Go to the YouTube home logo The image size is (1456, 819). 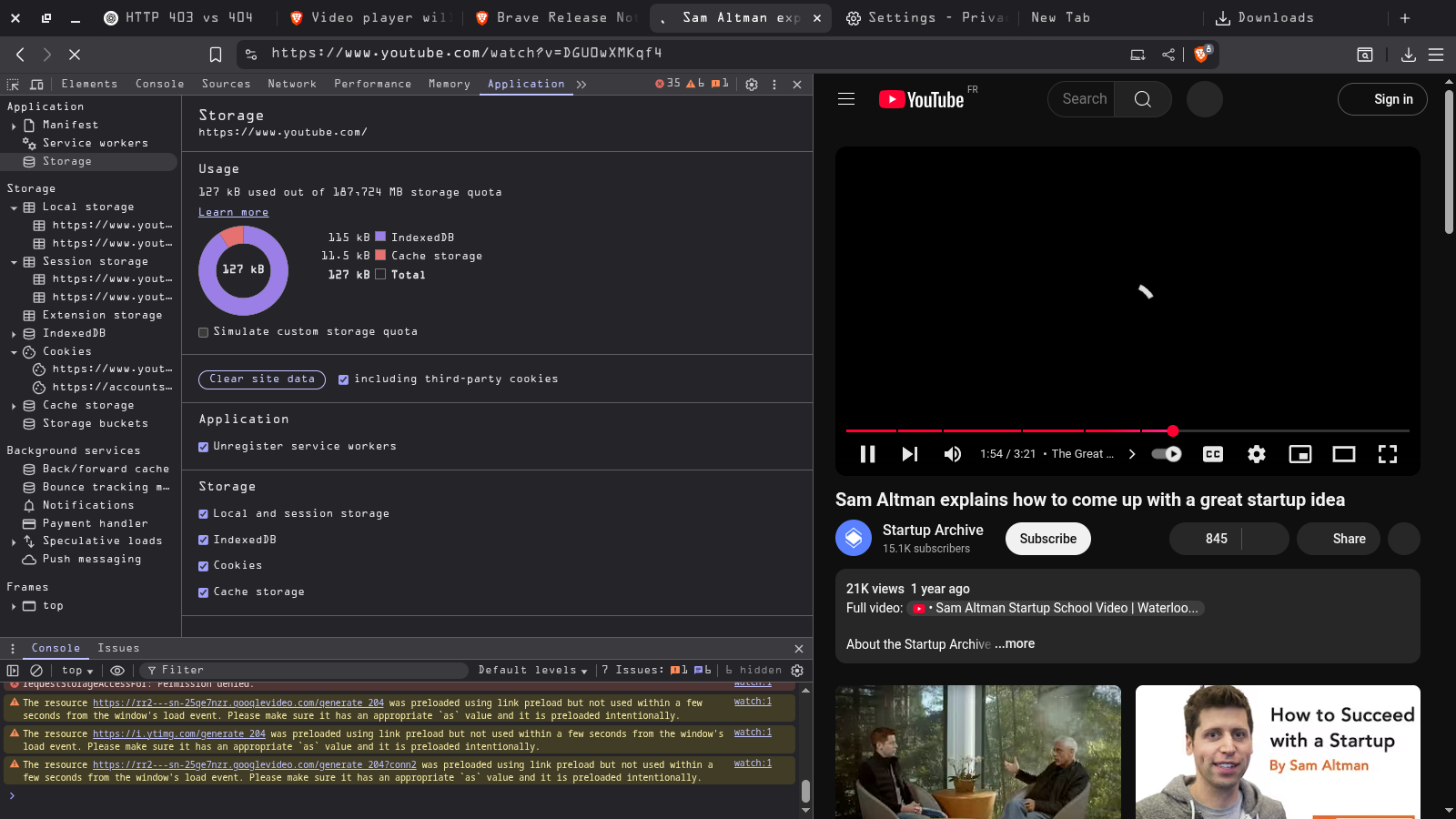point(921,99)
